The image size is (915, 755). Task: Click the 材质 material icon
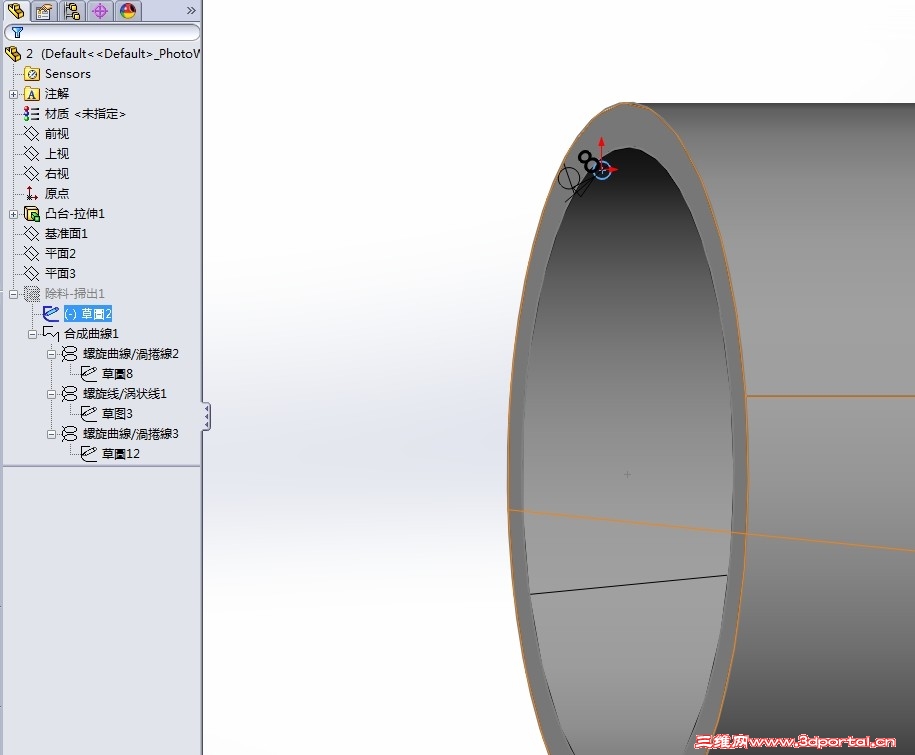[32, 114]
